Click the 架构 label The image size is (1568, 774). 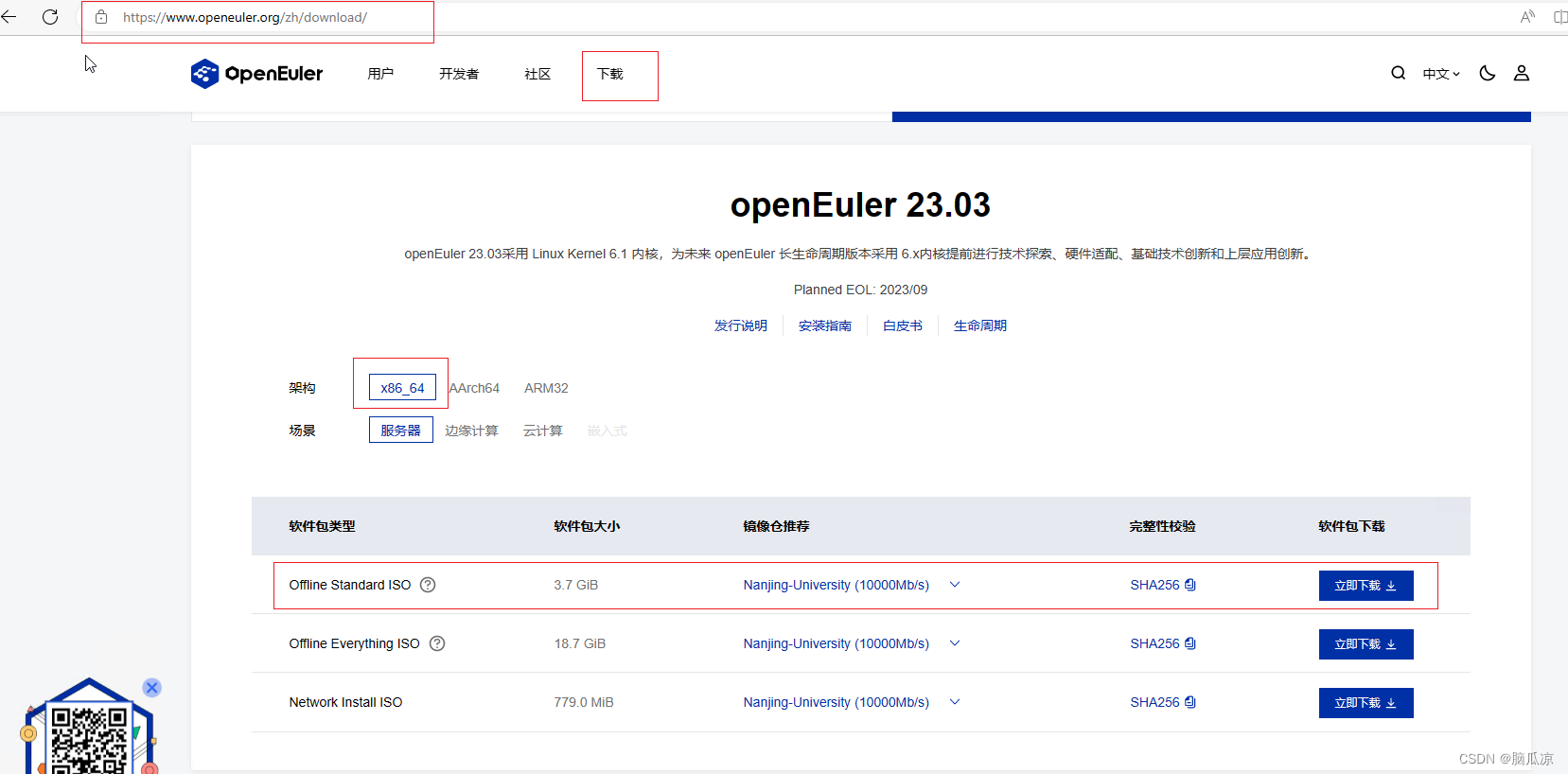[x=302, y=388]
